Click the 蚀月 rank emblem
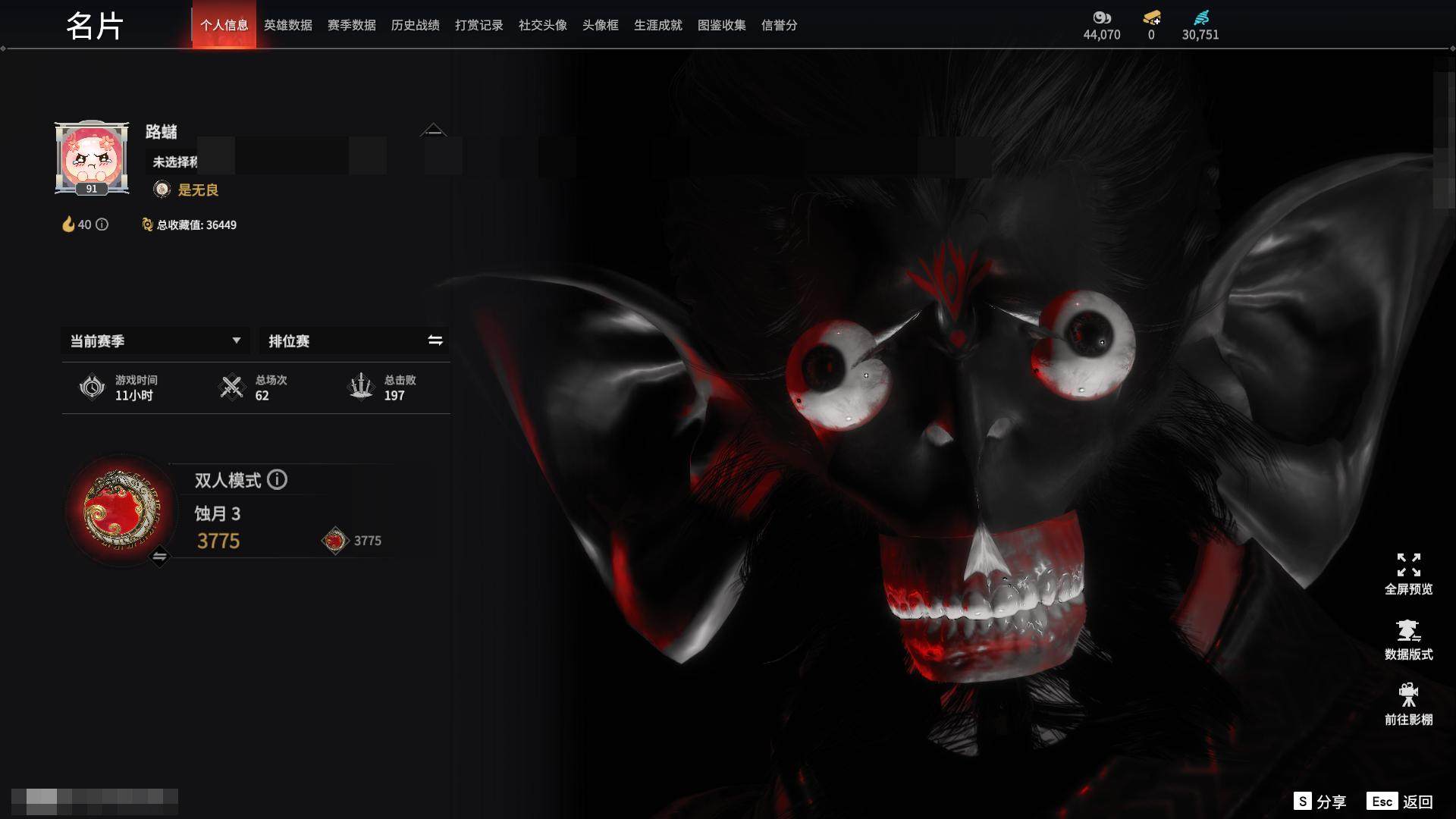This screenshot has height=819, width=1456. click(121, 509)
